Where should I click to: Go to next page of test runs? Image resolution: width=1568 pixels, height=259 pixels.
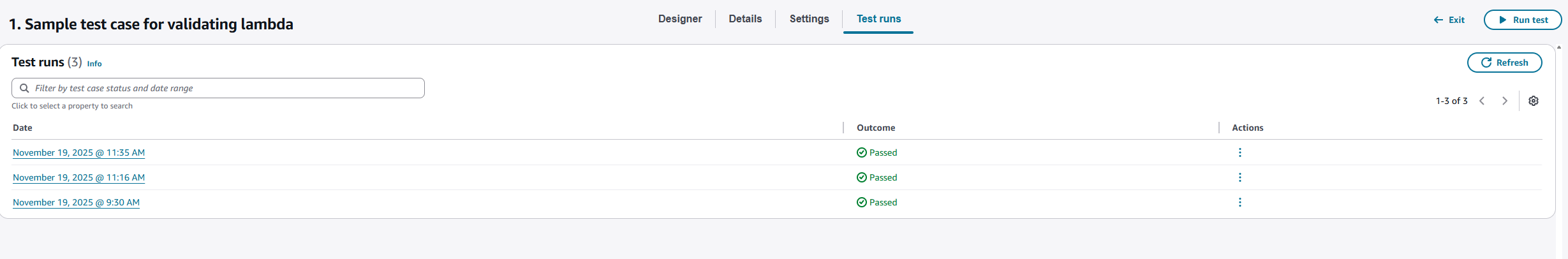(x=1505, y=101)
